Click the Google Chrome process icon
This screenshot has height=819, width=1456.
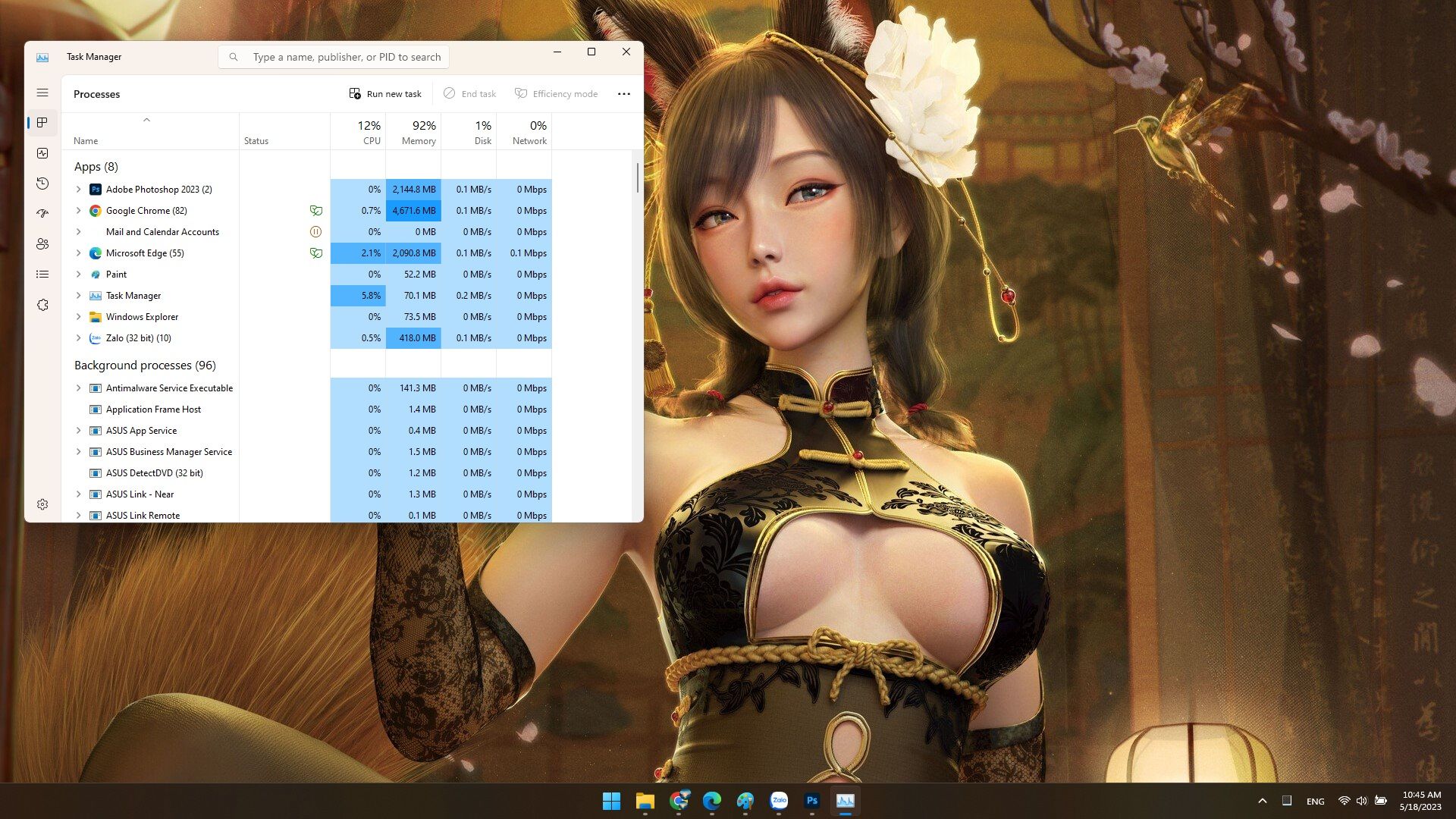point(96,211)
